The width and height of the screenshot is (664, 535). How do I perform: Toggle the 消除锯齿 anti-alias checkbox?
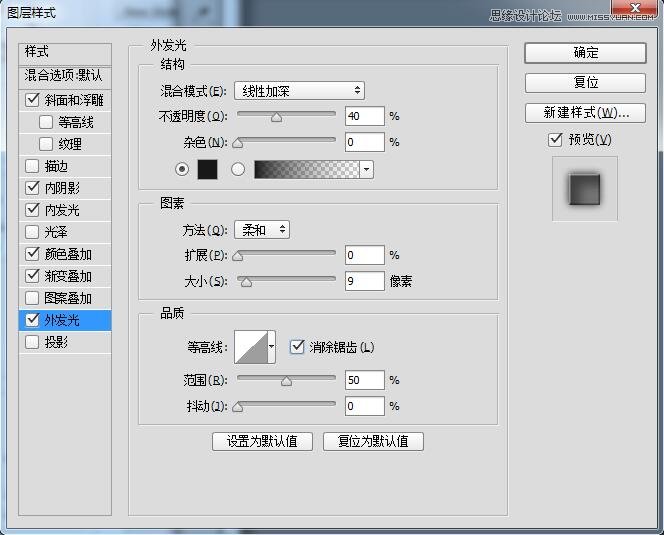pos(297,347)
